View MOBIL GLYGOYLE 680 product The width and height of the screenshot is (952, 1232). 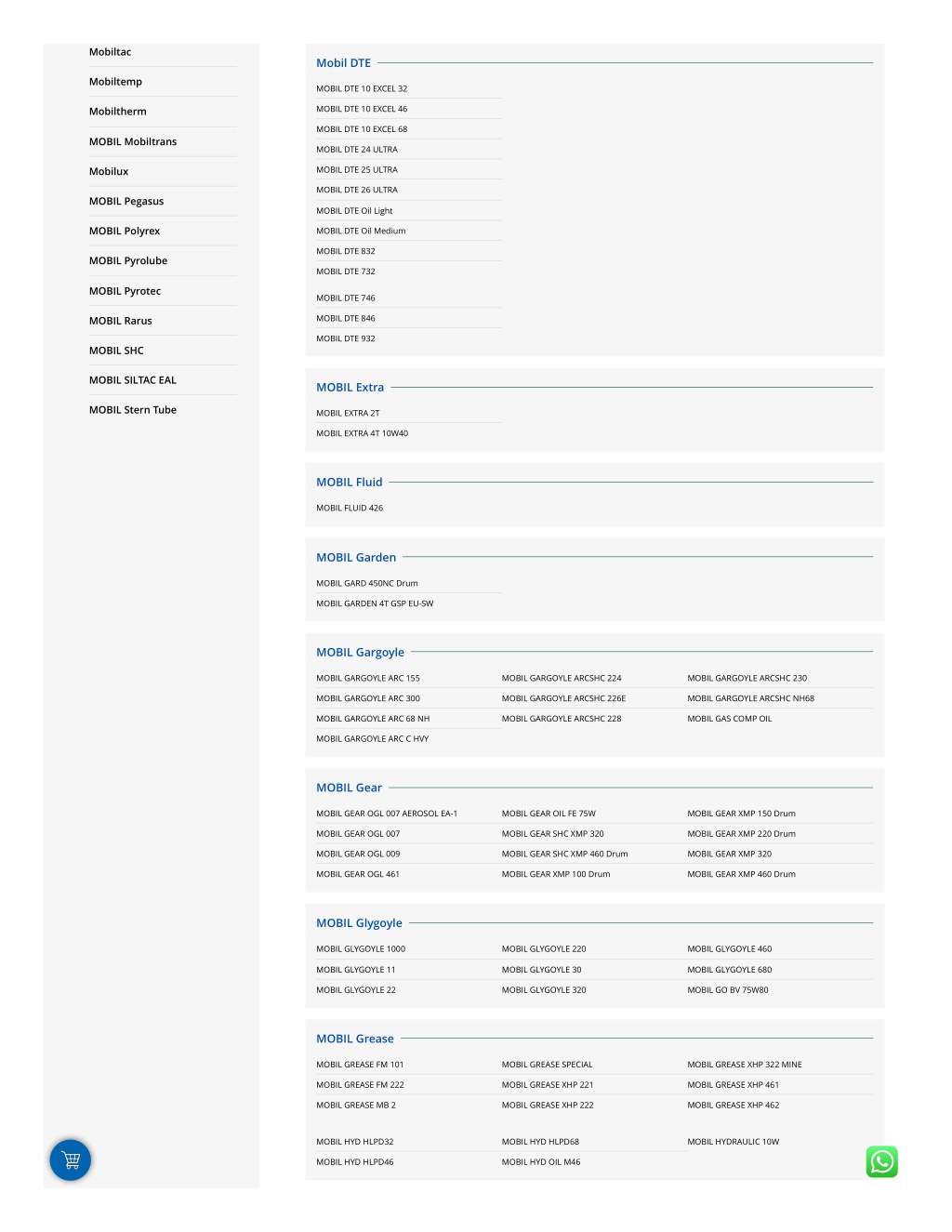tap(729, 970)
